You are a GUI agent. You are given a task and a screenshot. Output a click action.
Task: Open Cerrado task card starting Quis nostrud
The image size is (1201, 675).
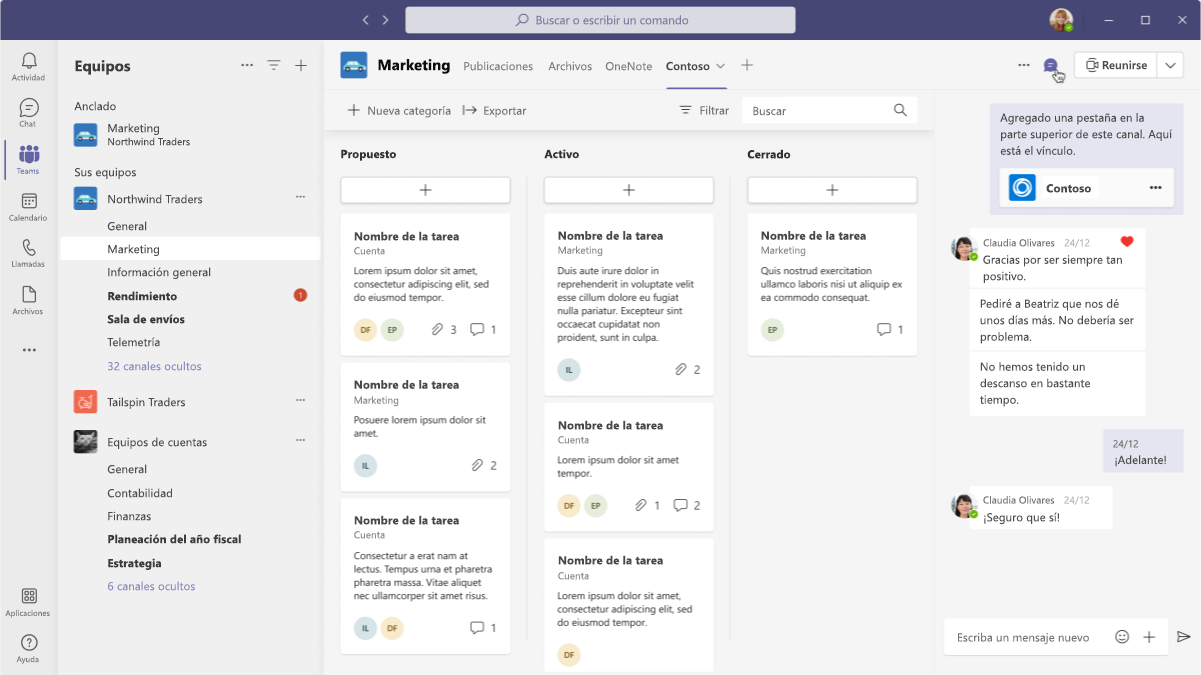pyautogui.click(x=832, y=284)
